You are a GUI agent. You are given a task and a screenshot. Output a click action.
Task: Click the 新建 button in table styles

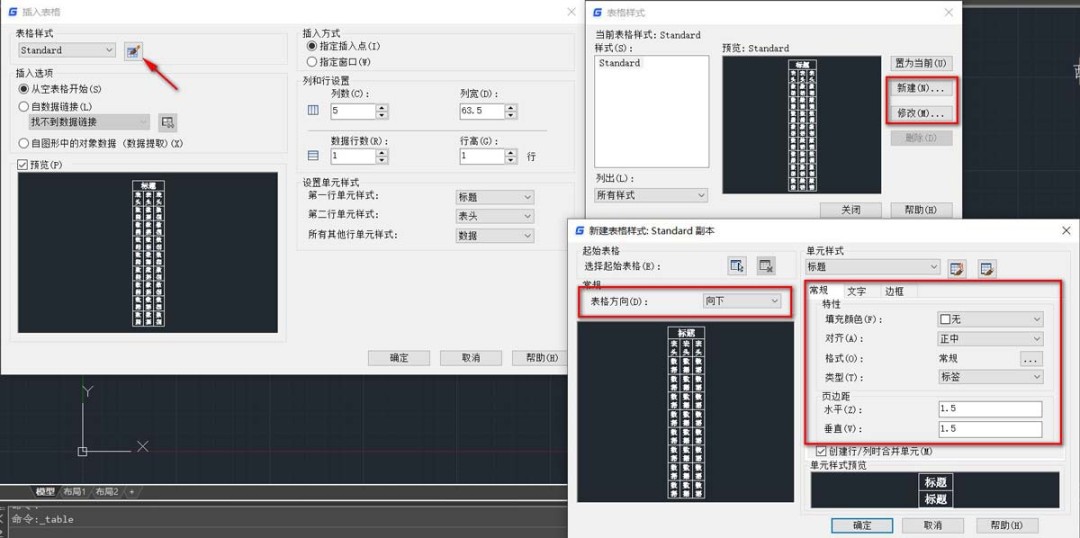pyautogui.click(x=919, y=88)
